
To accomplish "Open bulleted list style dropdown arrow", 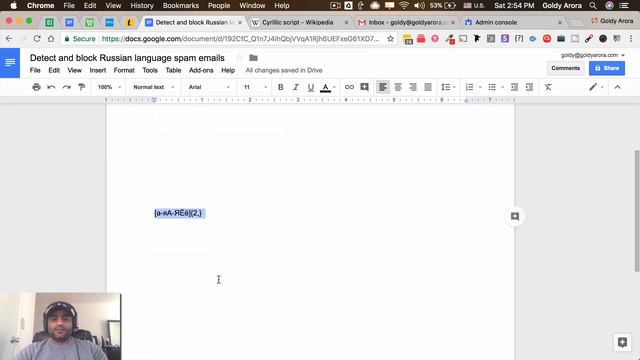I will click(x=502, y=87).
